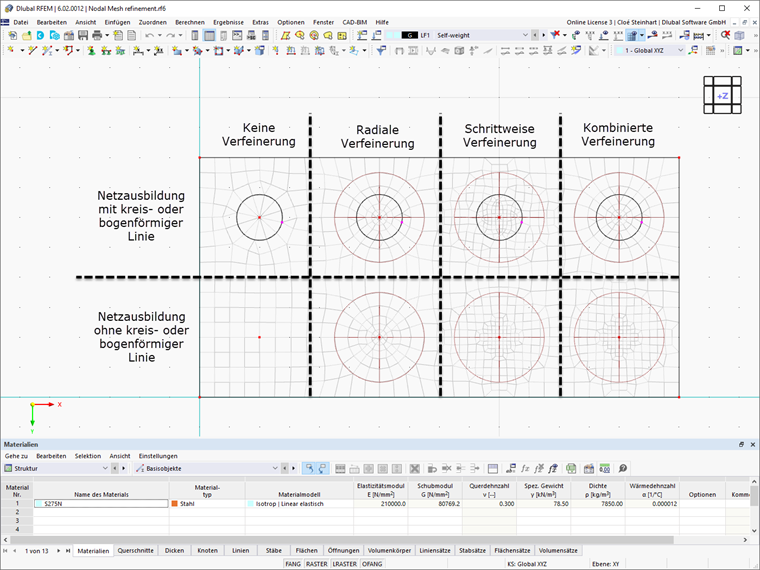Click the table's horizontal scrollbar

point(342,539)
